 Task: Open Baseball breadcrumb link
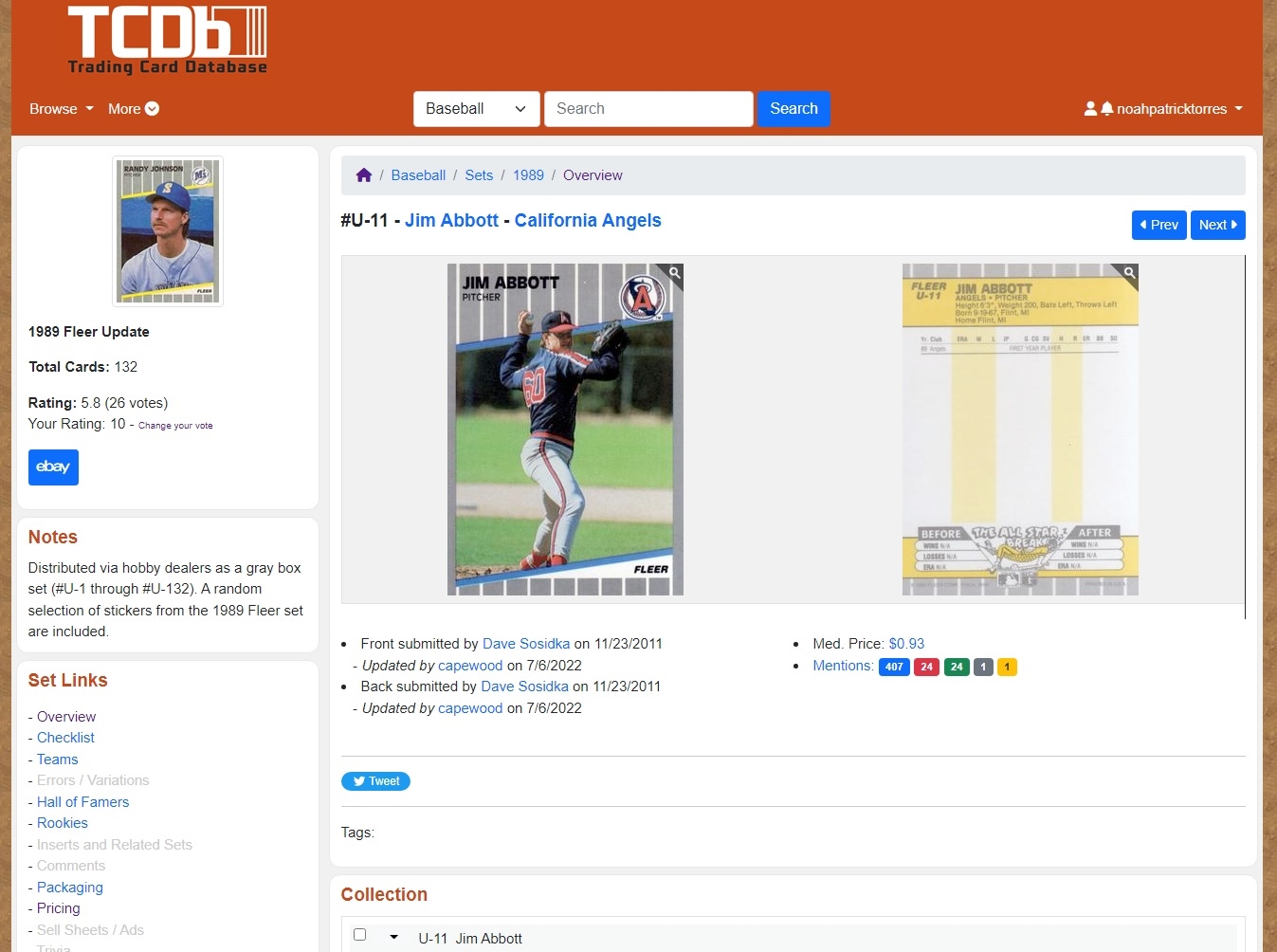418,175
